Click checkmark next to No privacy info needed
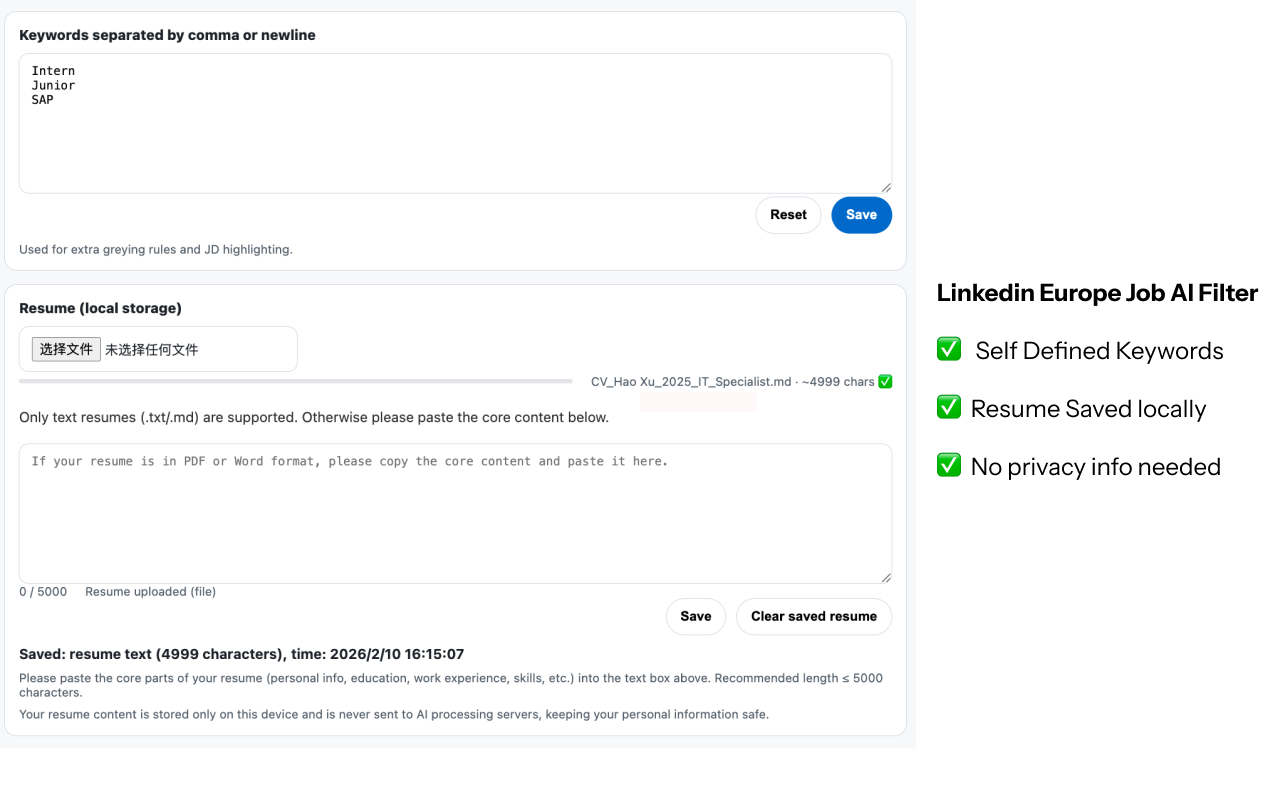This screenshot has width=1280, height=800. click(x=948, y=465)
